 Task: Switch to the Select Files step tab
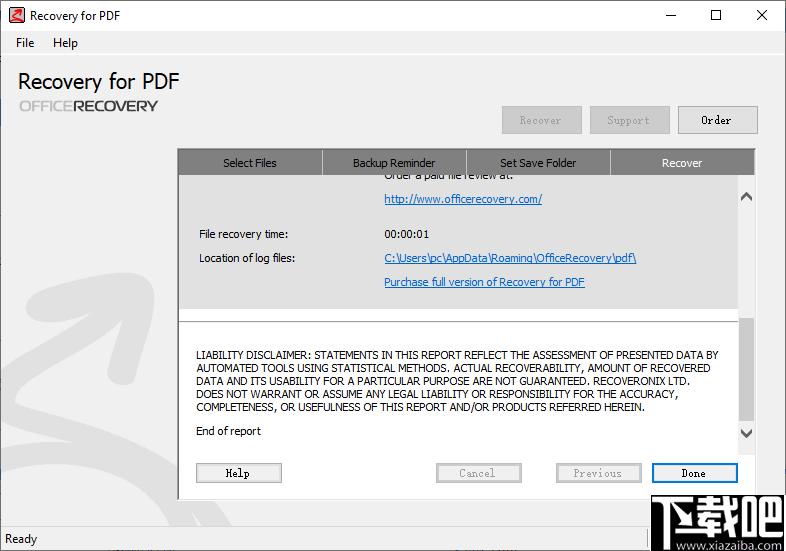point(250,163)
